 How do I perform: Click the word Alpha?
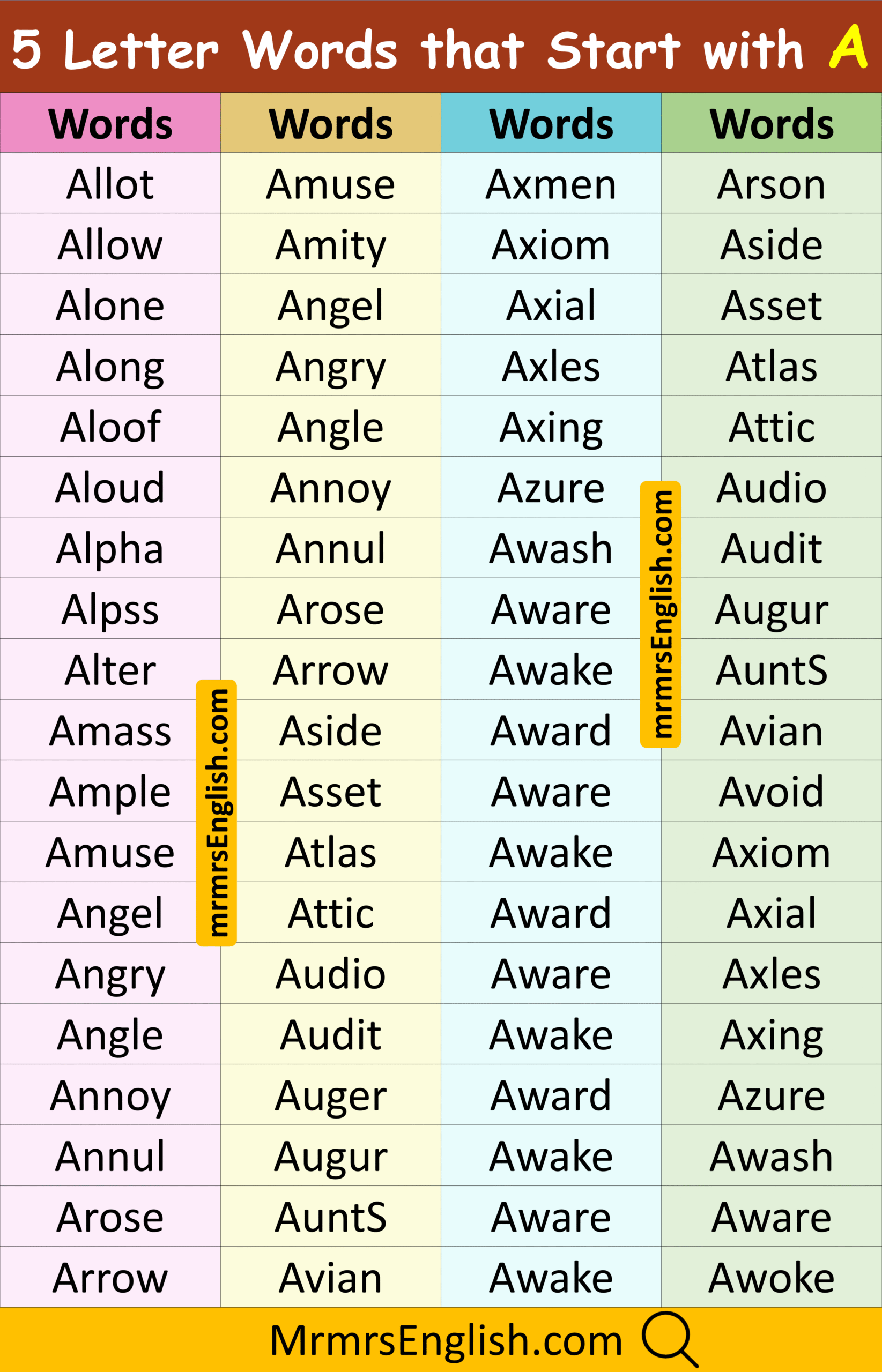click(x=110, y=548)
